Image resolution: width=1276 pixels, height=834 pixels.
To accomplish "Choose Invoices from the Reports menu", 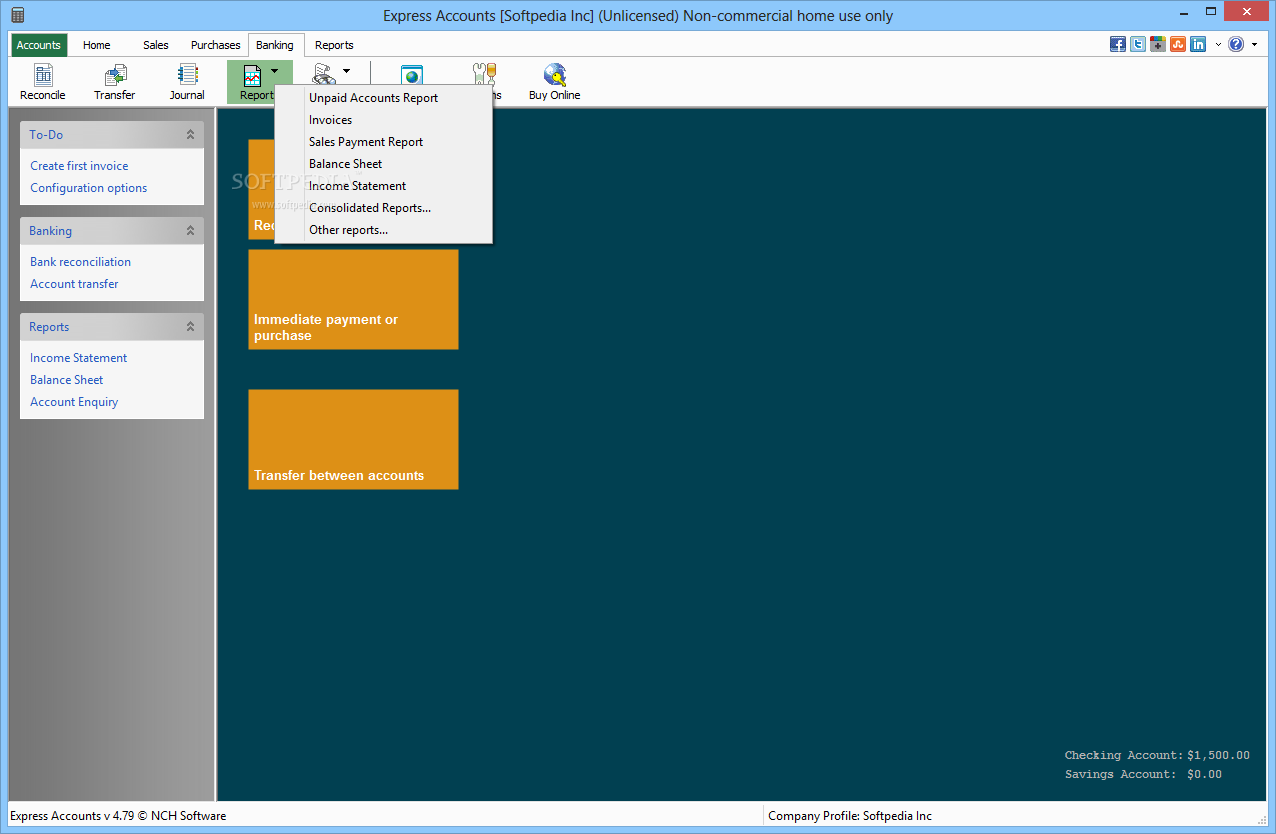I will (x=384, y=120).
